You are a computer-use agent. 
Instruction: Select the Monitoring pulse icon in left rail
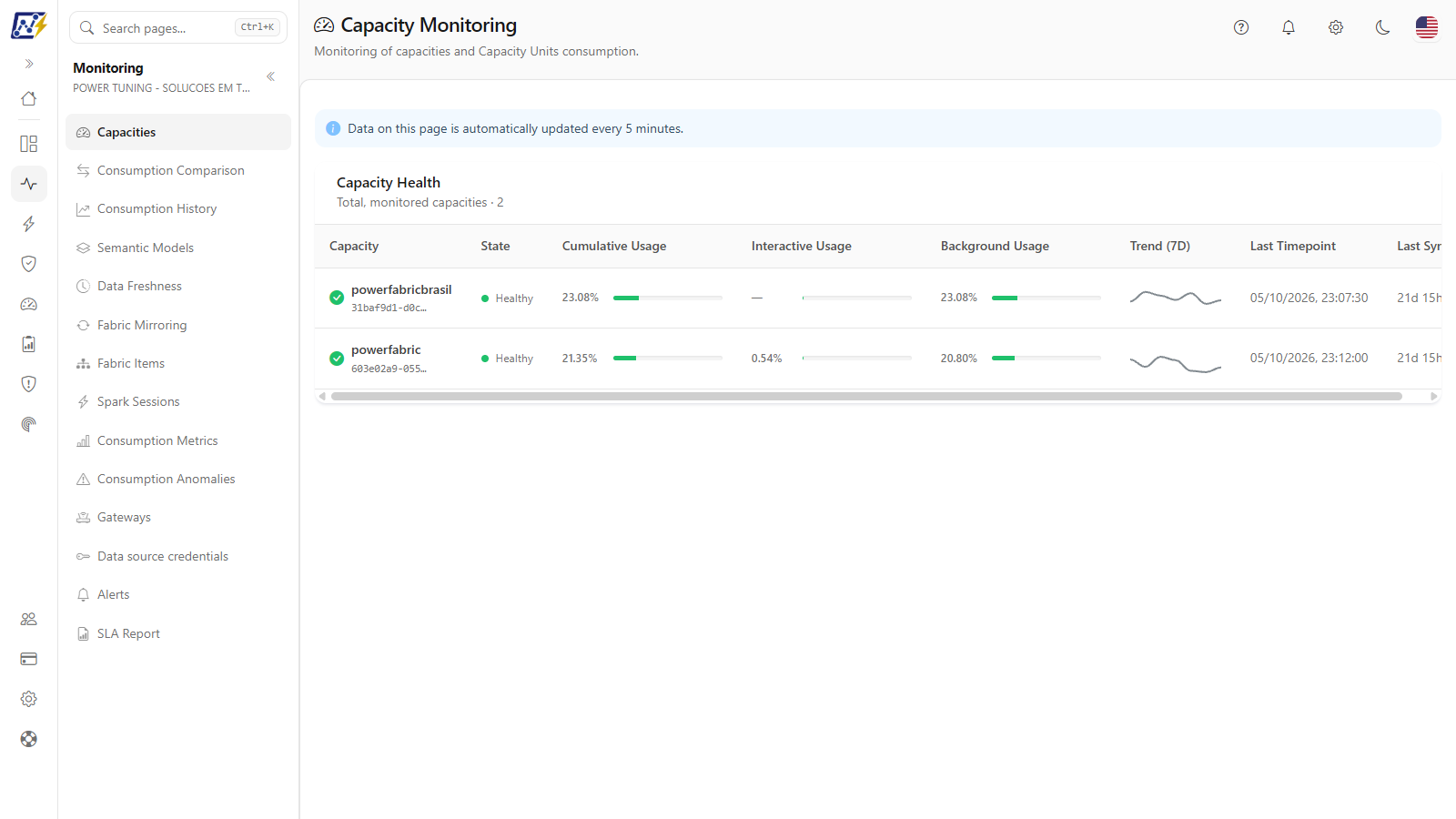coord(29,184)
